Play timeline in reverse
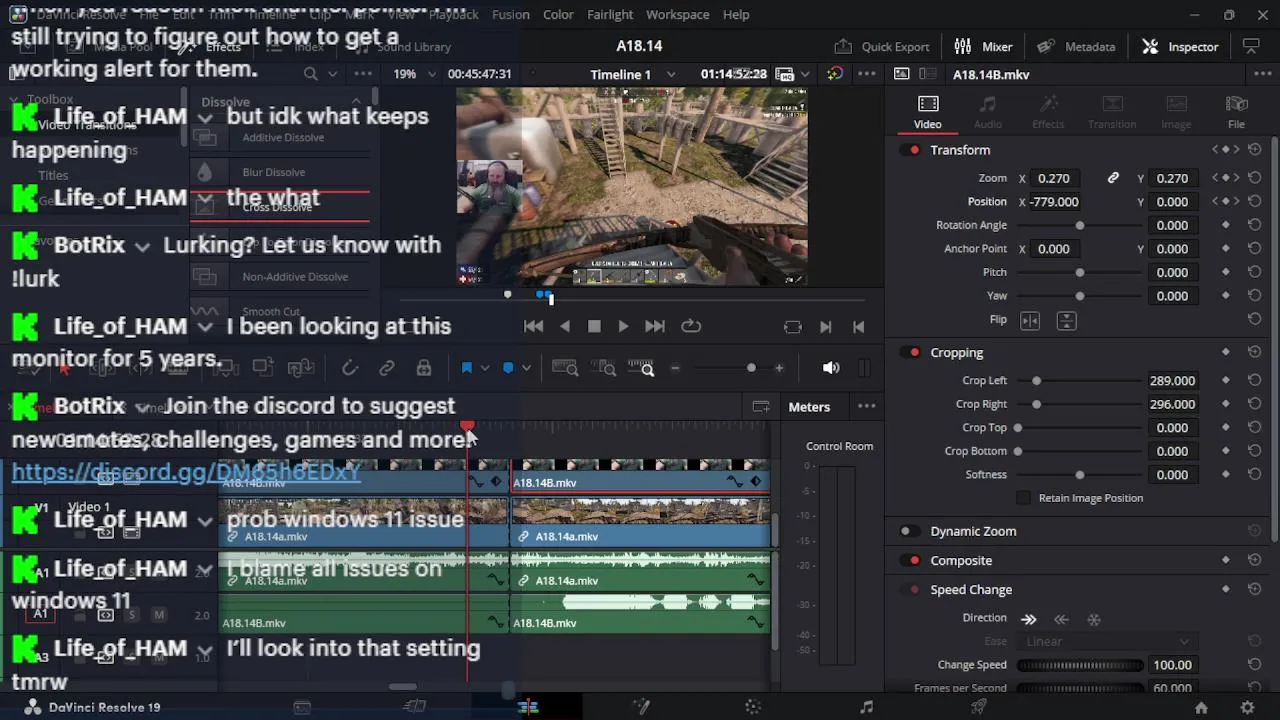This screenshot has width=1280, height=720. pos(565,327)
